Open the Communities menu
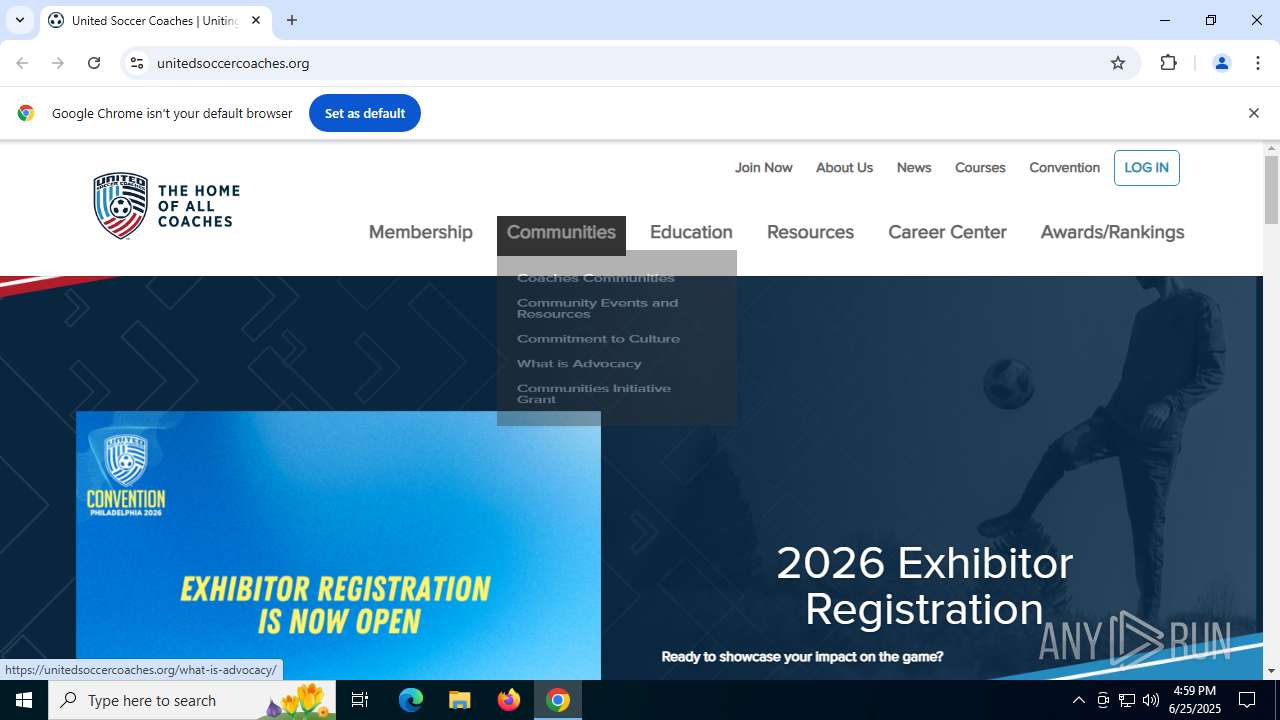Screen dimensions: 1280x720 point(561,233)
